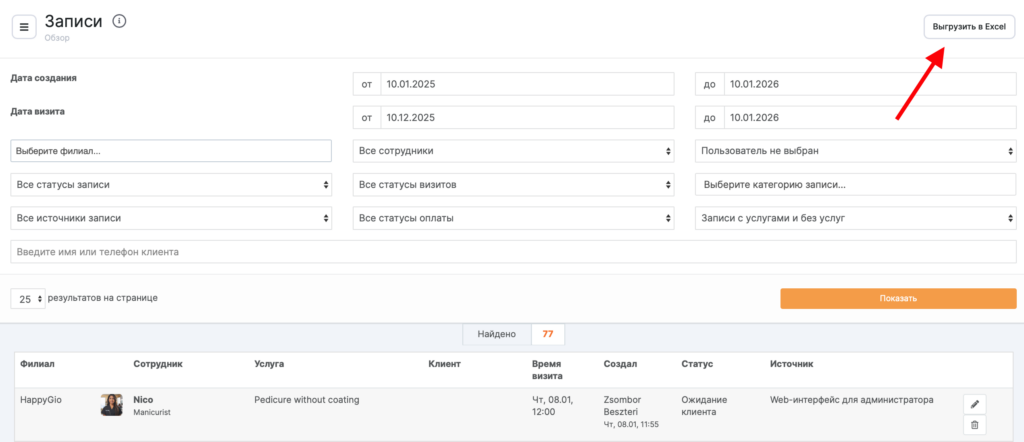Delete the record using trash icon

[x=976, y=426]
